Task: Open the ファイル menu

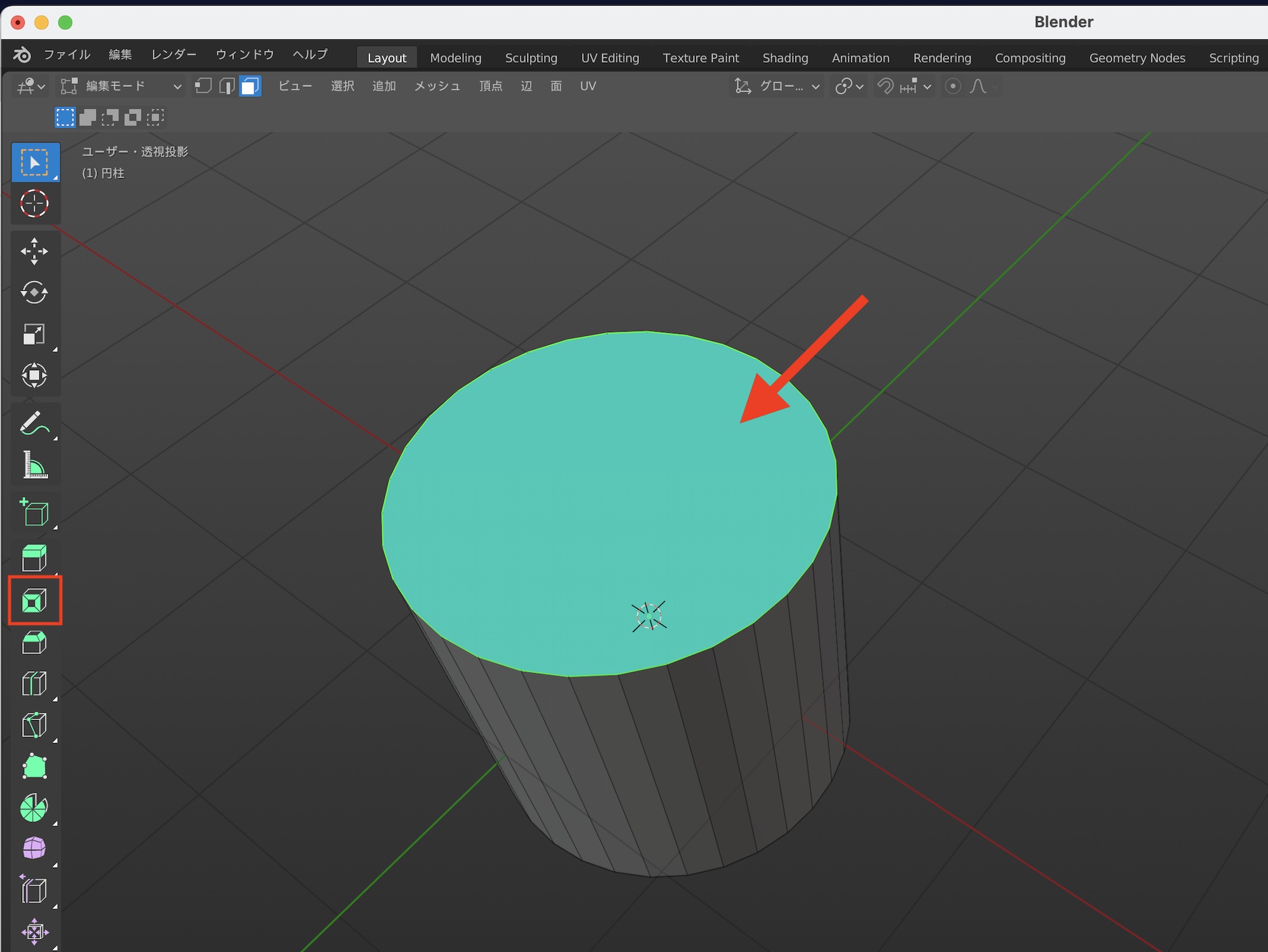Action: tap(67, 55)
